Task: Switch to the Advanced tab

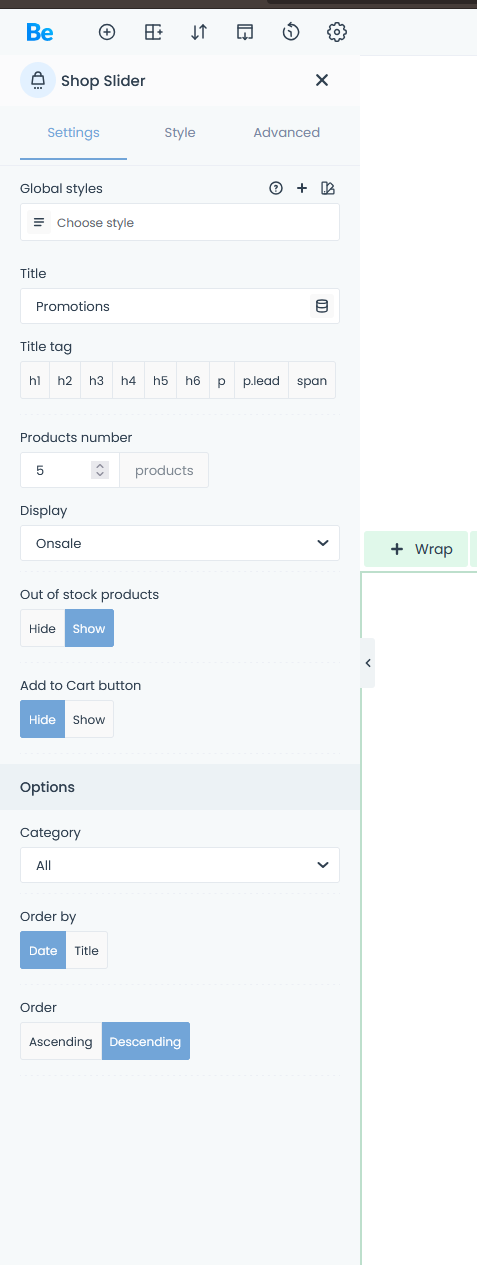Action: [287, 132]
